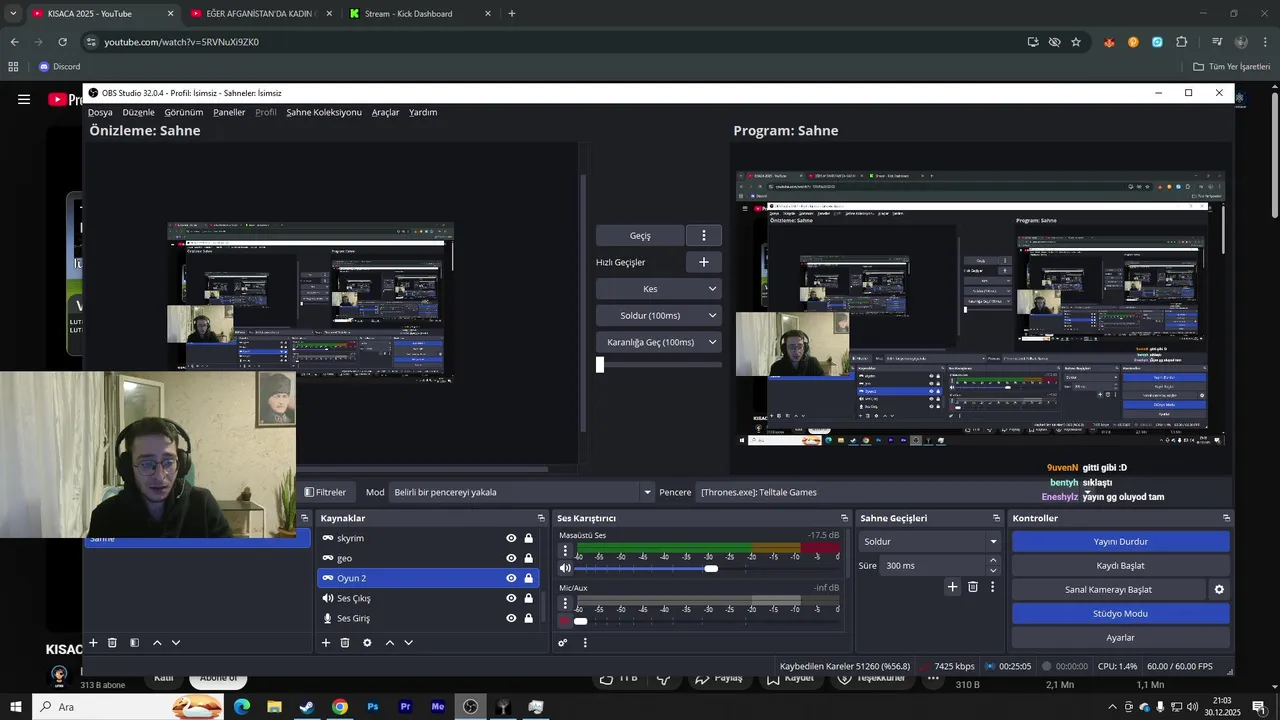Move the selected scene down
This screenshot has width=1280, height=720.
click(x=176, y=643)
